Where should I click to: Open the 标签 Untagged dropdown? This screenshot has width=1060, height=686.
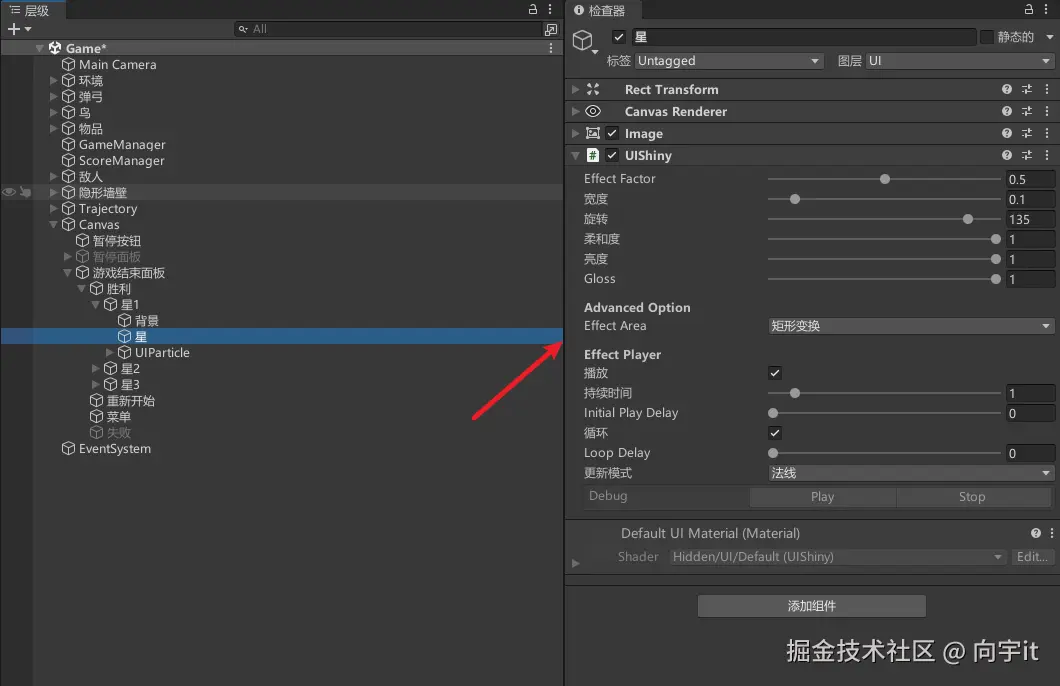click(729, 61)
